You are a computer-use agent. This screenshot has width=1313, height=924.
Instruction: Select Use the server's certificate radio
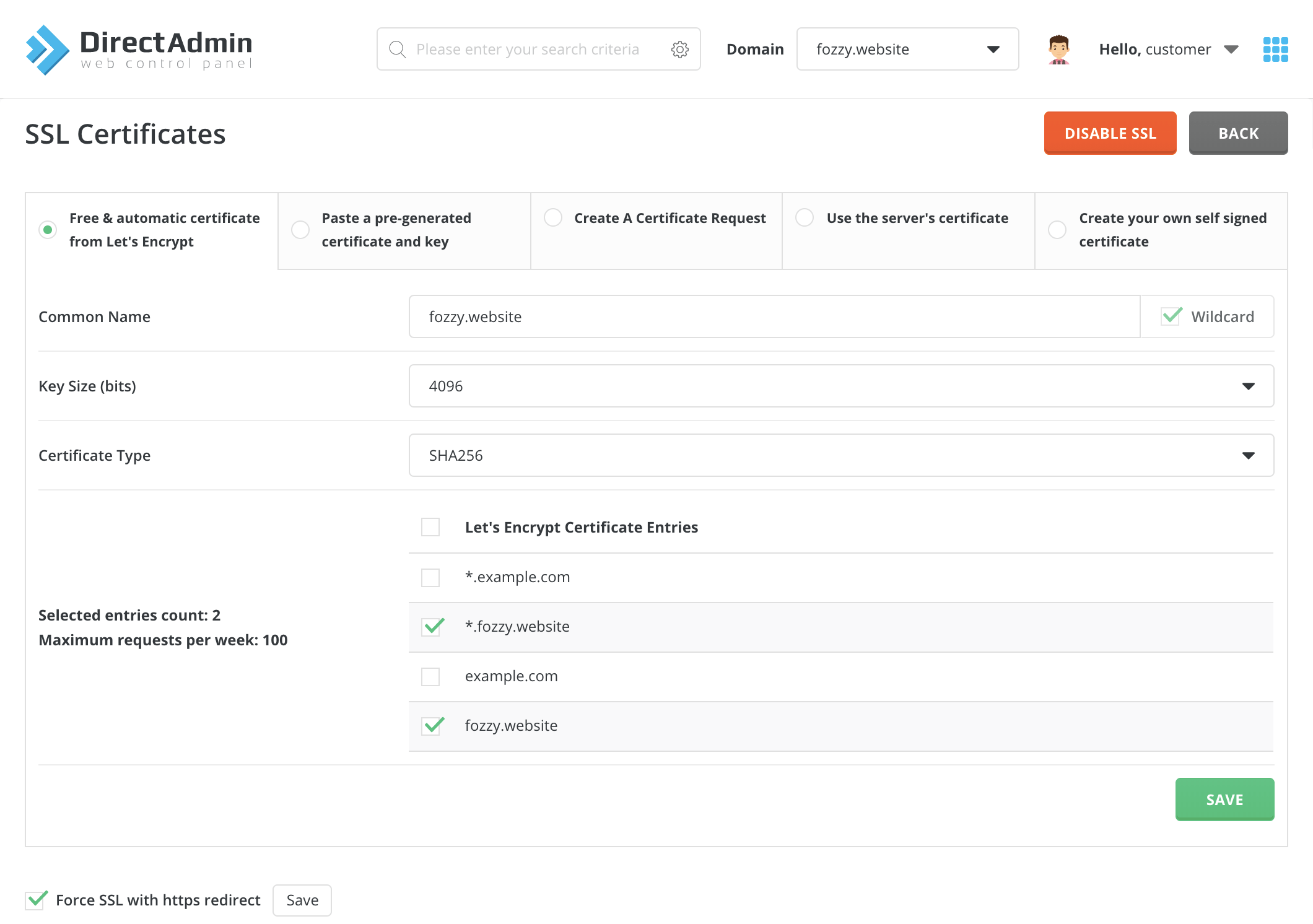(805, 218)
